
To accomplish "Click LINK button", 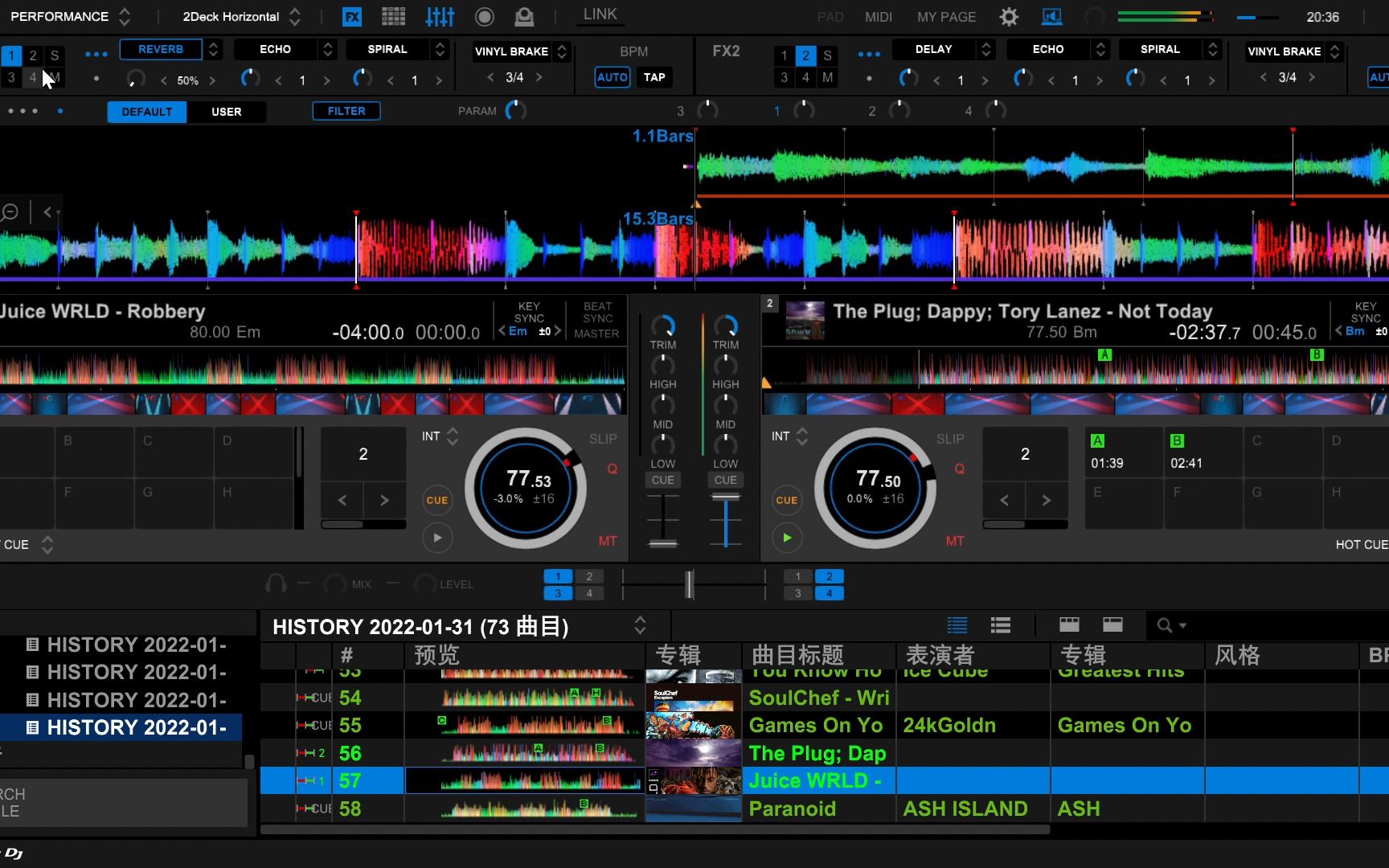I will (x=600, y=14).
